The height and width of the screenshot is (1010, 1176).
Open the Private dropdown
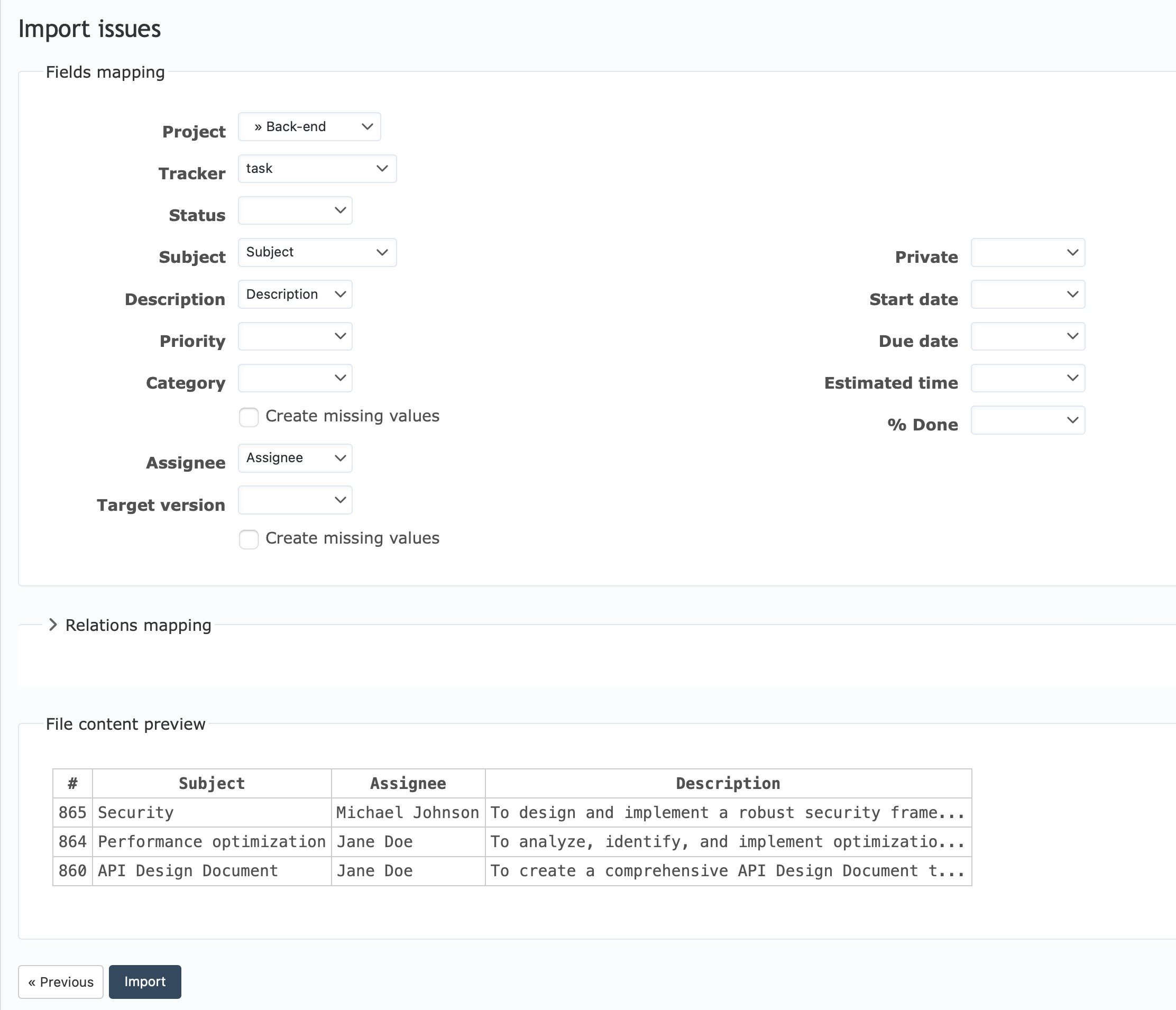pos(1027,253)
